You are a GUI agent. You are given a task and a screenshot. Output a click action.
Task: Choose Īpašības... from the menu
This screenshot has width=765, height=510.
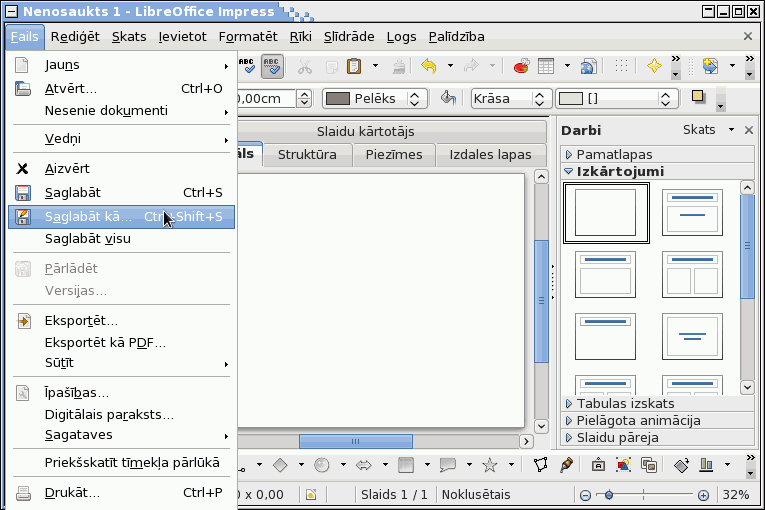(x=121, y=393)
